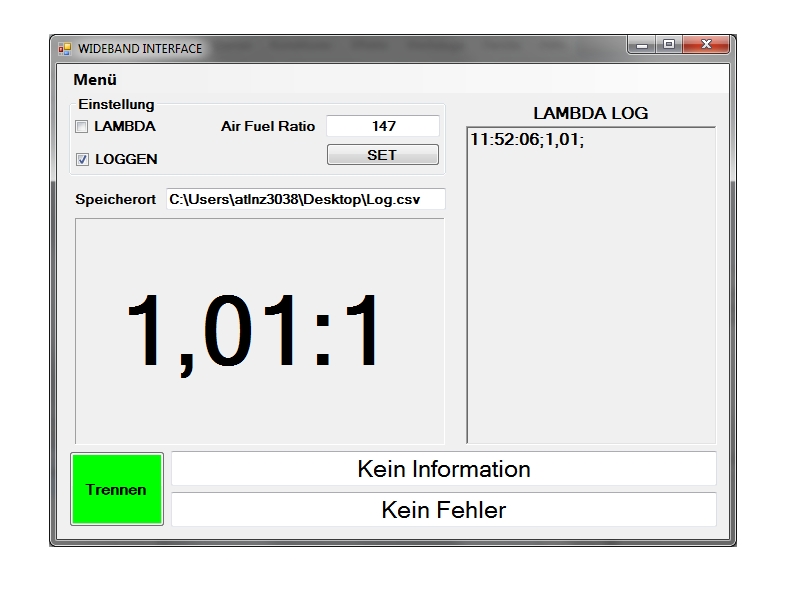
Task: Select the log entry 11:52:06;1,01;
Action: (525, 140)
